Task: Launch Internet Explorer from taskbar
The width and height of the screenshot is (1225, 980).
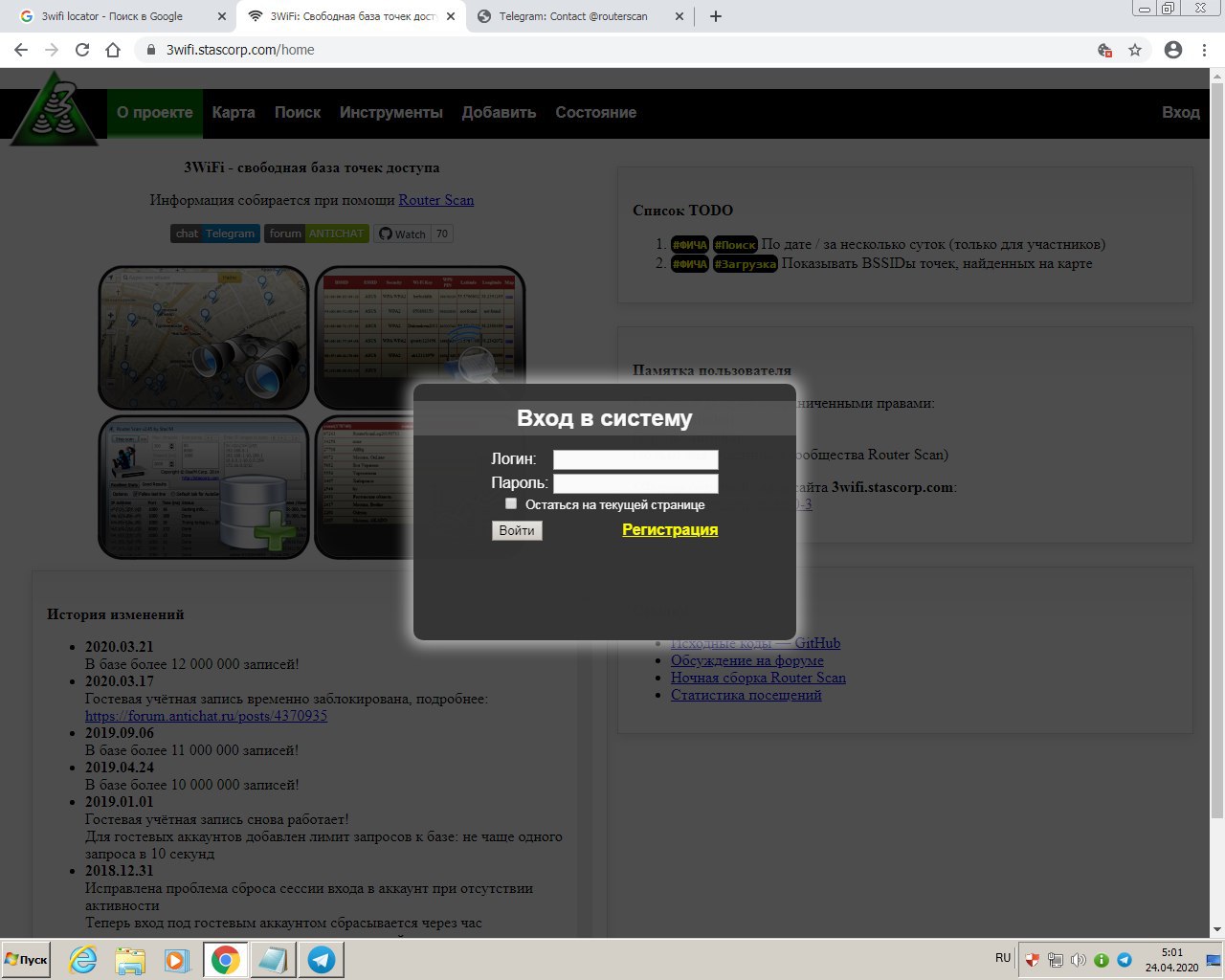Action: click(x=83, y=960)
